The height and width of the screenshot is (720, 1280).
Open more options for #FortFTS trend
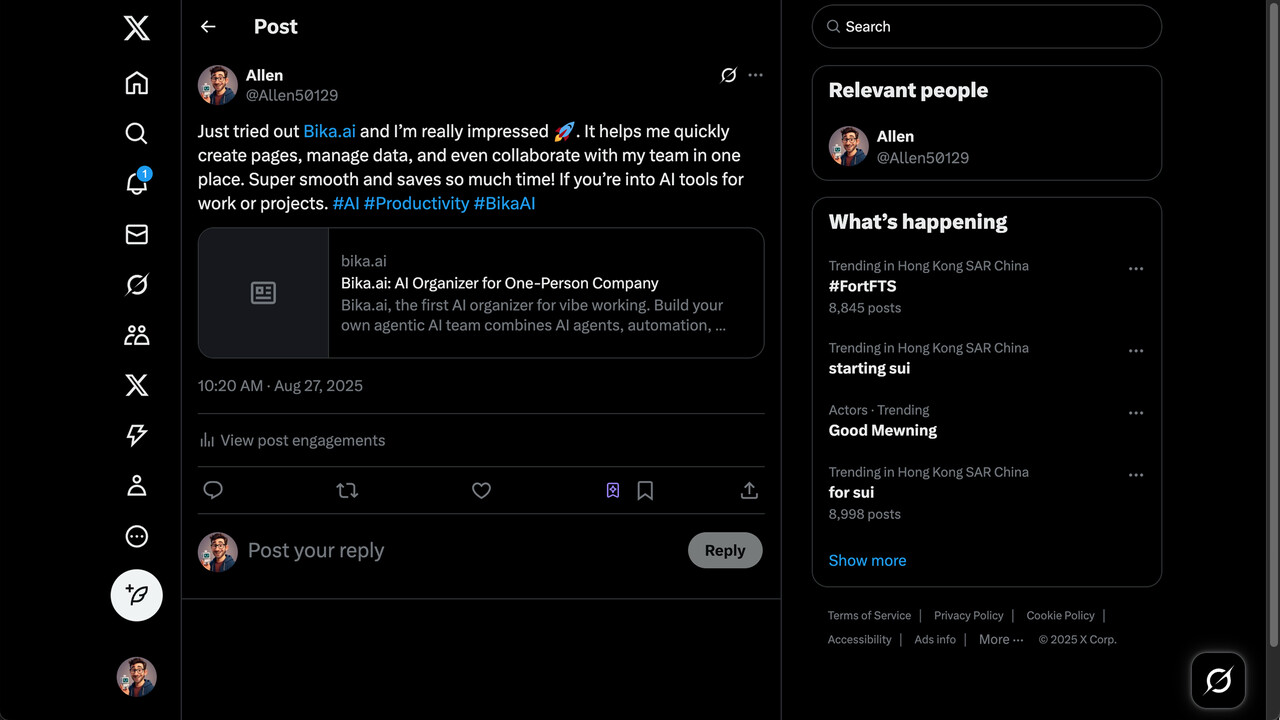[x=1135, y=269]
